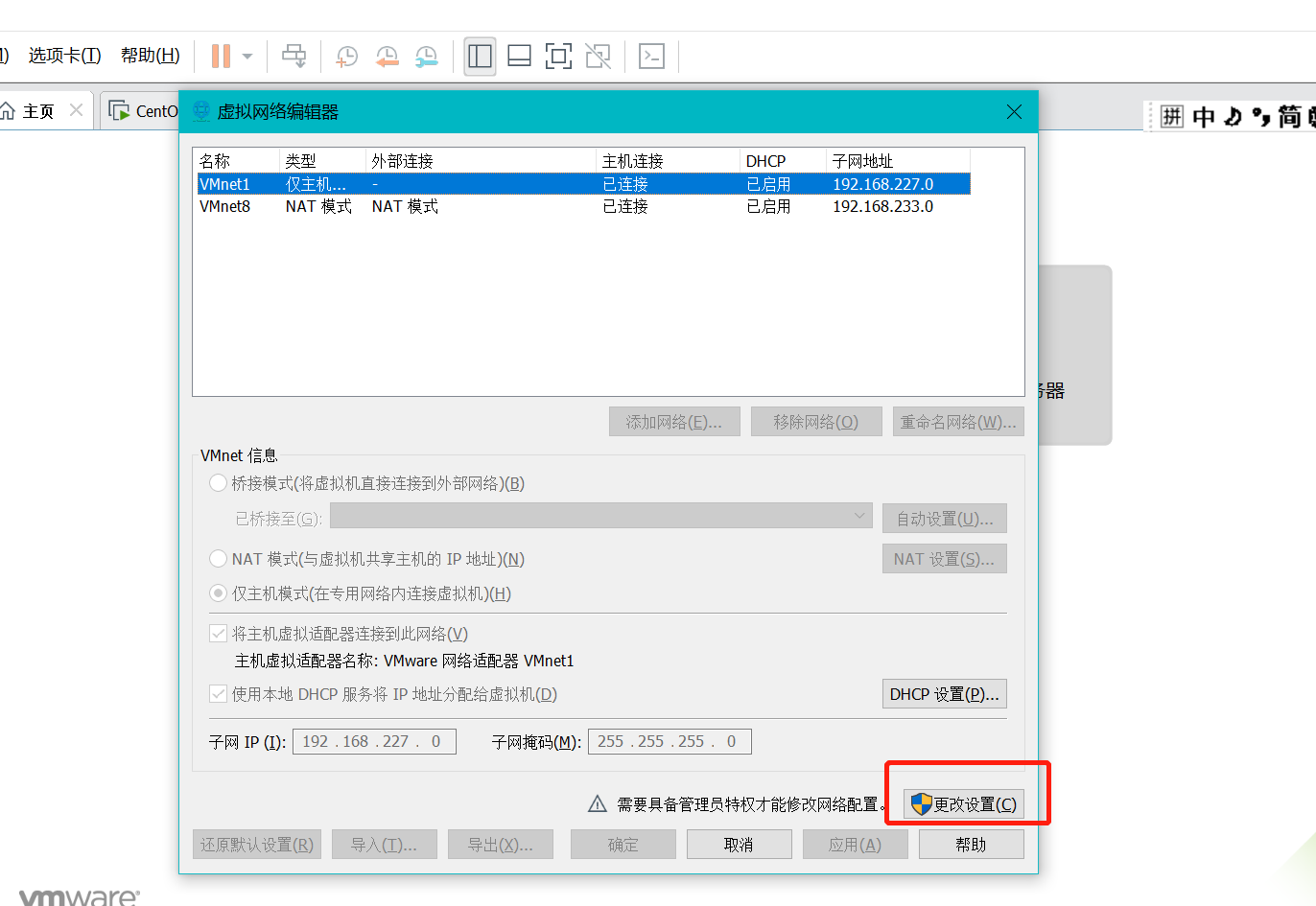Image resolution: width=1316 pixels, height=906 pixels.
Task: Click the home icon on the 主页 tab
Action: pyautogui.click(x=8, y=111)
